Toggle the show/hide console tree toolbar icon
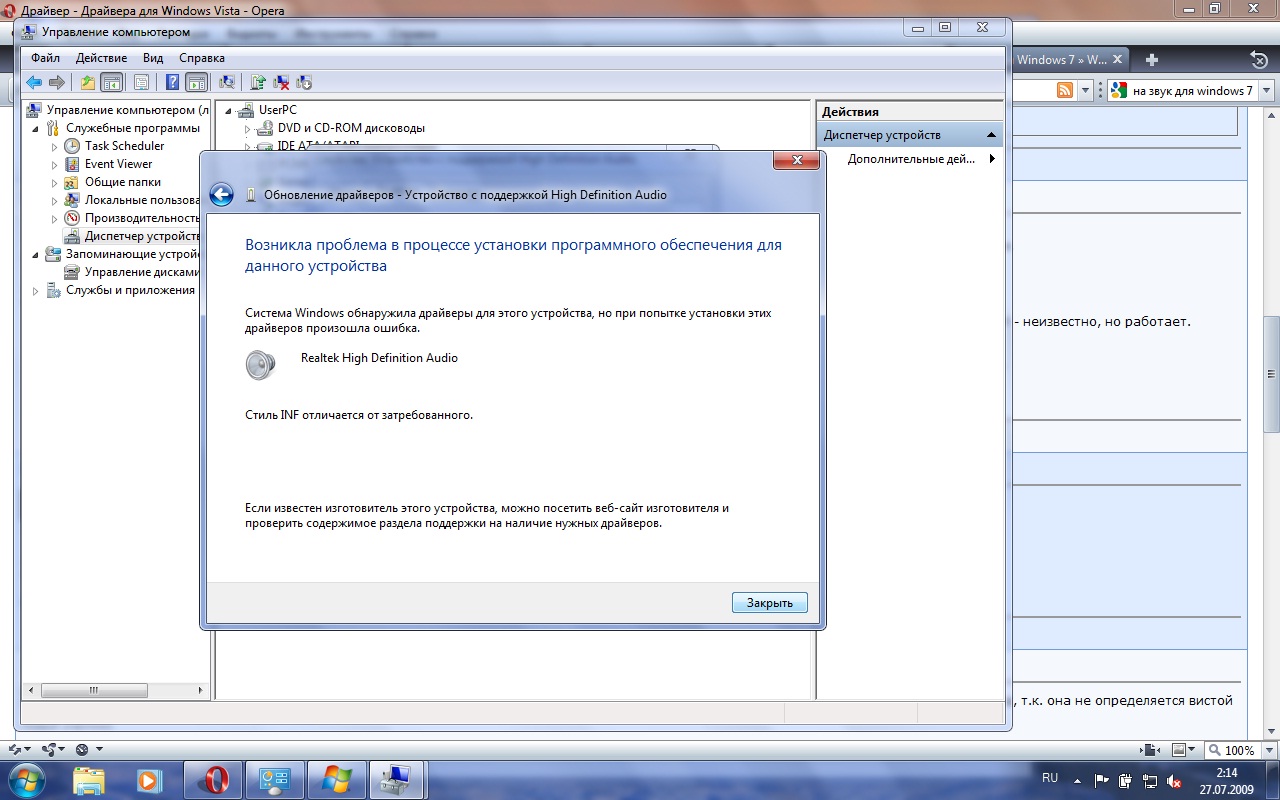The height and width of the screenshot is (800, 1280). pos(112,82)
